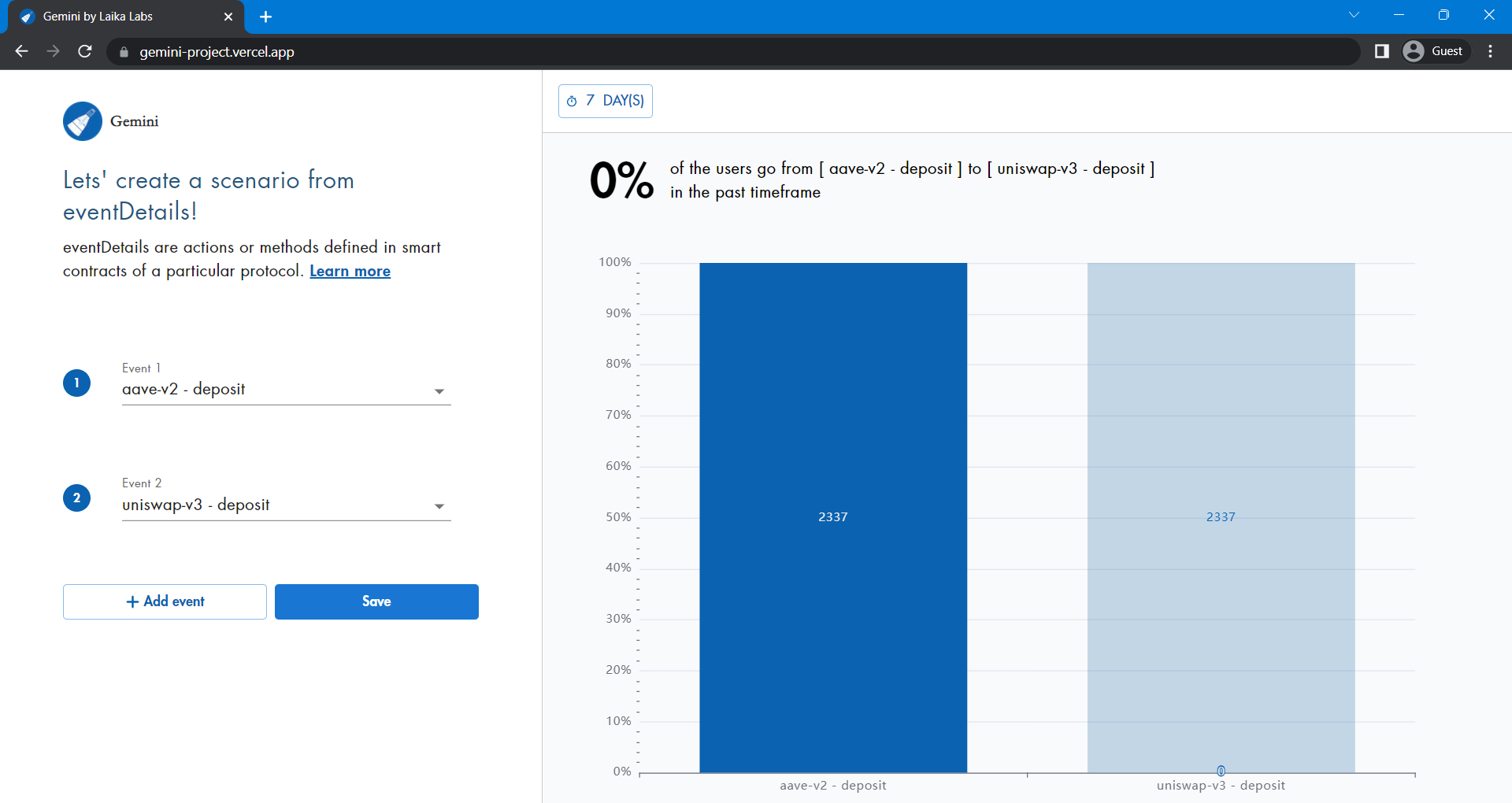Click the Gemini by Laika Labs tab
Viewport: 1512px width, 803px height.
[126, 17]
